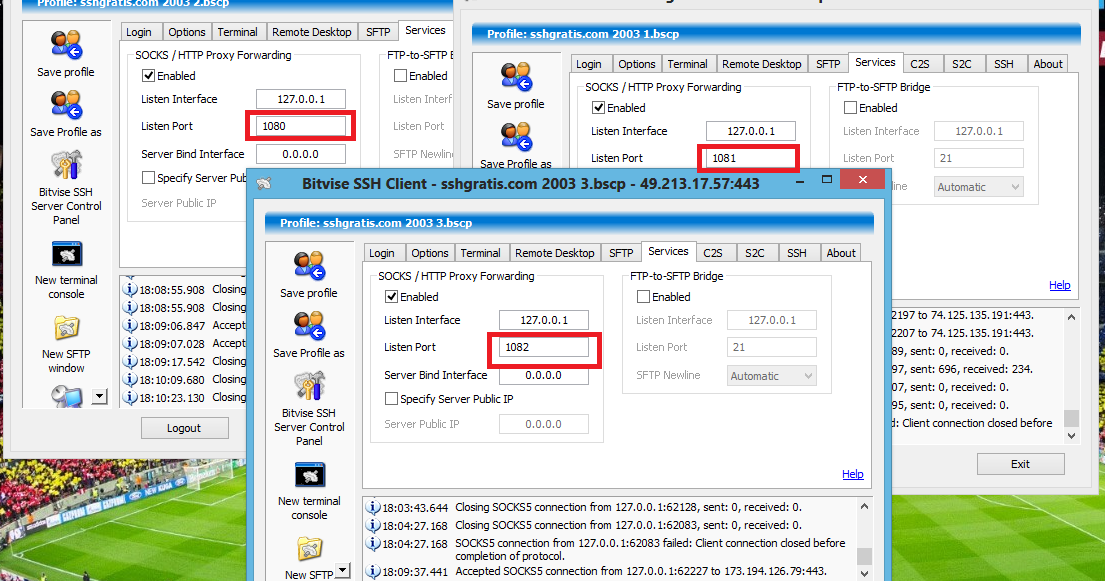Click log scrollbar down arrow in 2003 1.bscp
The width and height of the screenshot is (1105, 581).
click(x=1071, y=436)
